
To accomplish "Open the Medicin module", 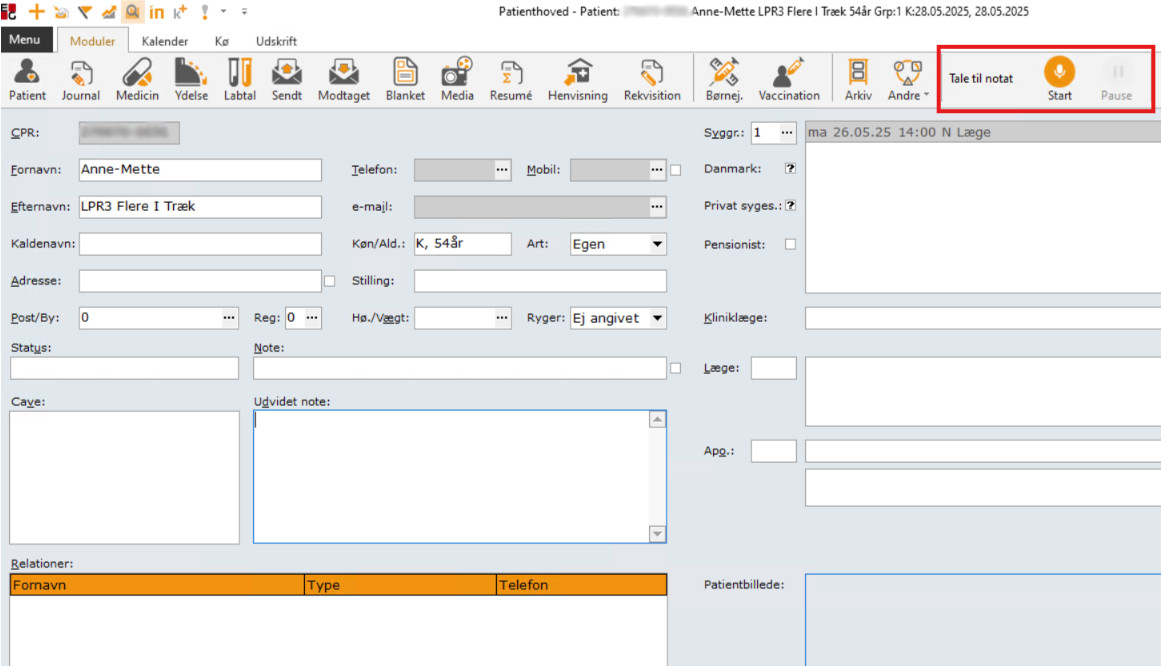I will coord(137,80).
